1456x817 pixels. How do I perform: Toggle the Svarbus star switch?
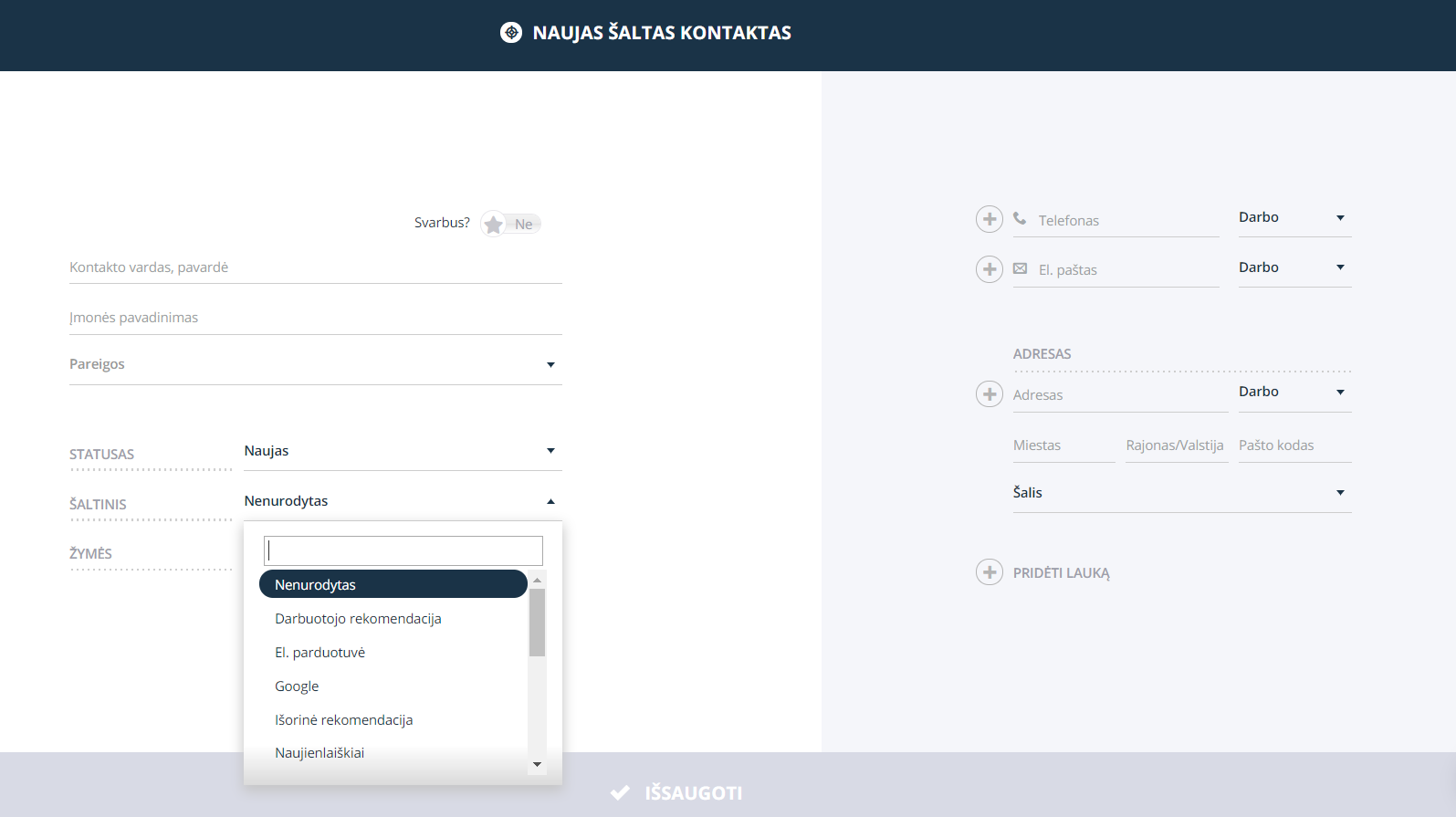pyautogui.click(x=511, y=224)
